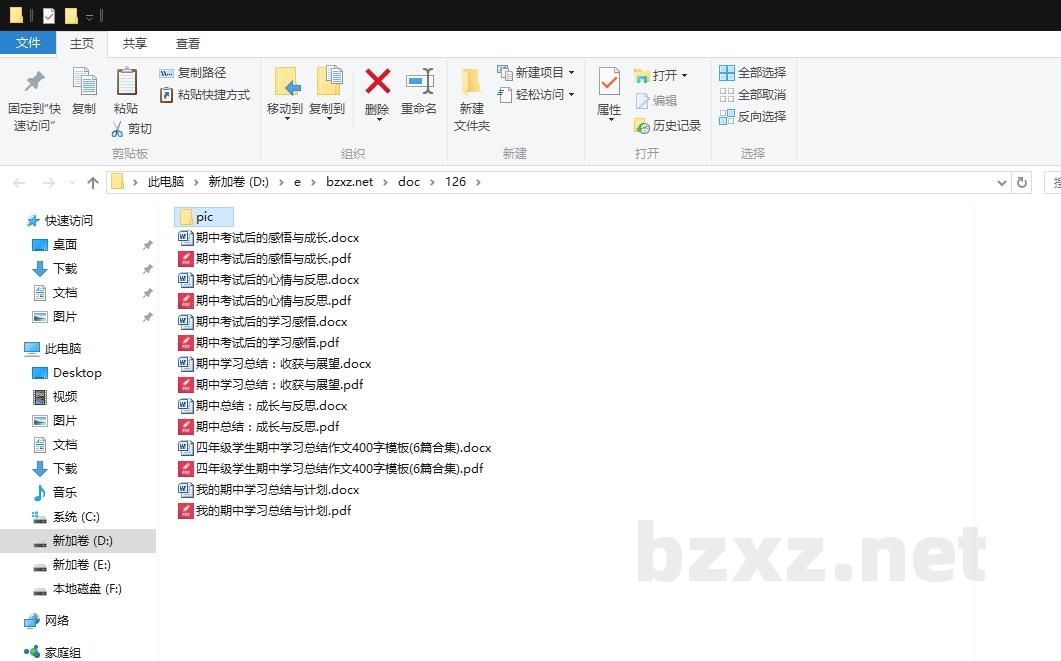
Task: Open the 查看 (View) ribbon tab
Action: click(188, 43)
